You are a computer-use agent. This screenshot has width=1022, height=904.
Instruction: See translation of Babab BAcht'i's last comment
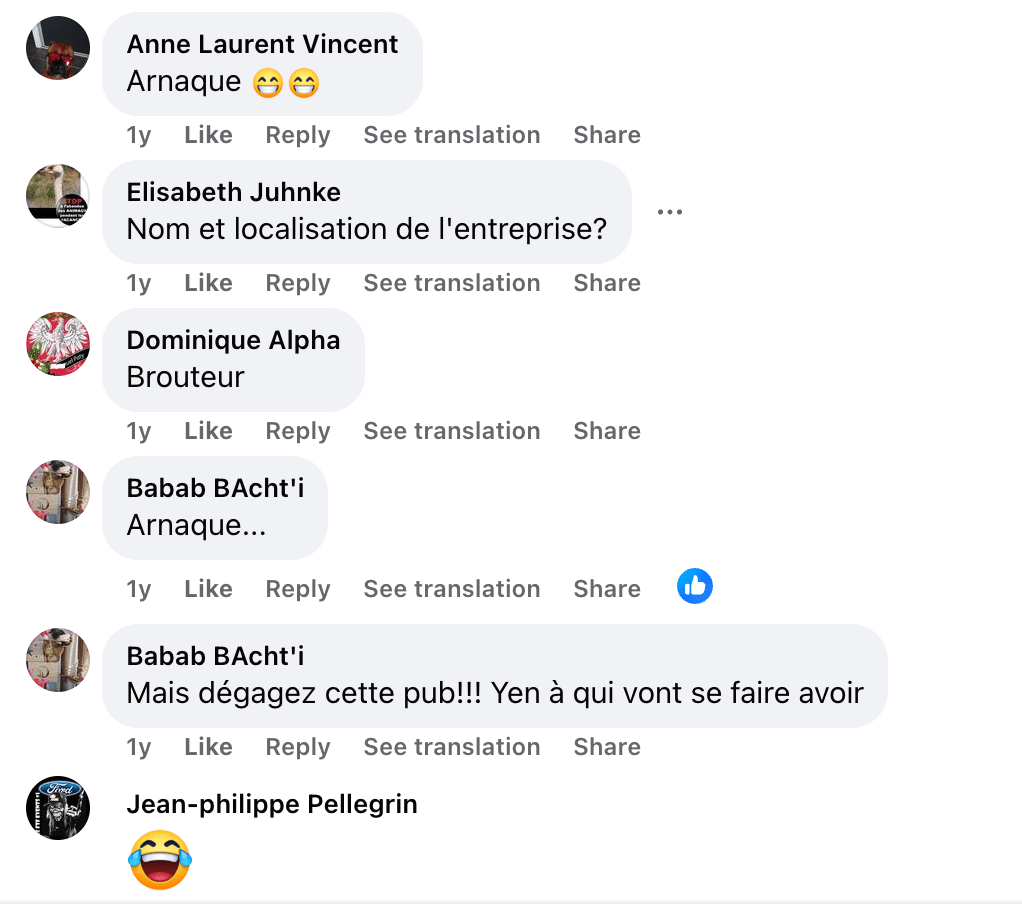(451, 746)
